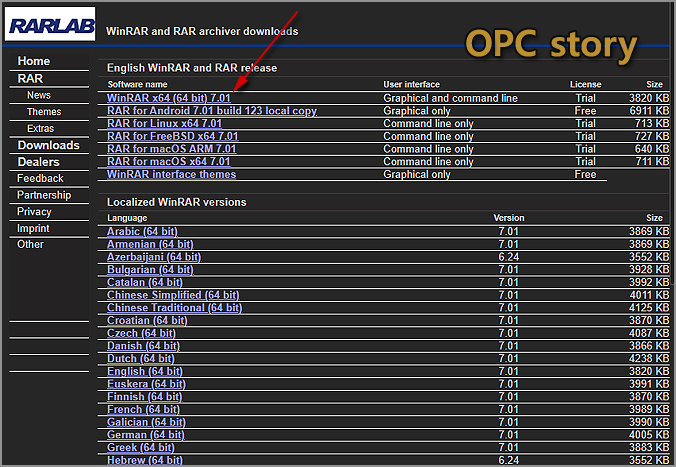Screen dimensions: 676x467
Task: Download the French (64 bit) version
Action: [x=143, y=409]
